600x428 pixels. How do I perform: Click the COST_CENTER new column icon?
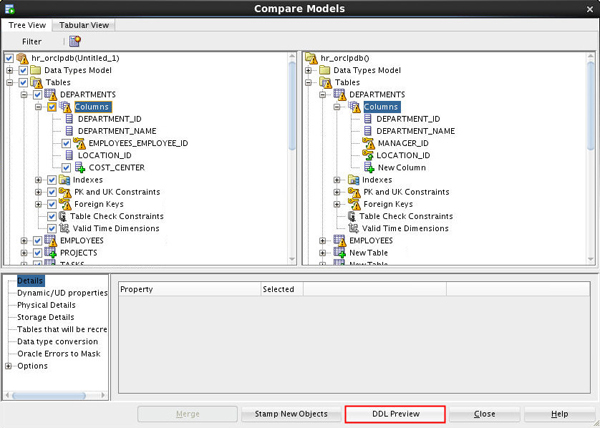tap(80, 168)
